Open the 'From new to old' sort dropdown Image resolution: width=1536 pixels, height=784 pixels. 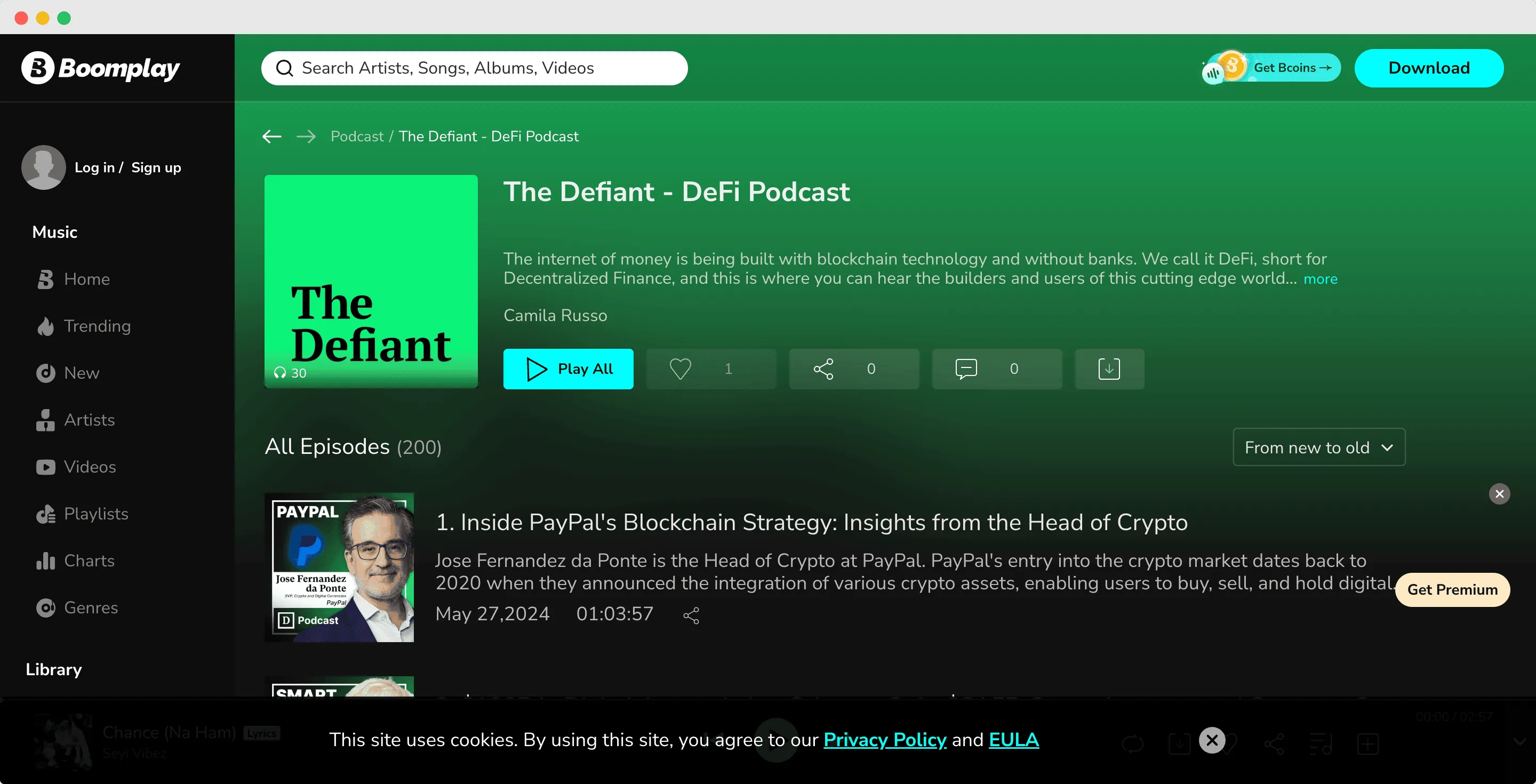pyautogui.click(x=1319, y=447)
